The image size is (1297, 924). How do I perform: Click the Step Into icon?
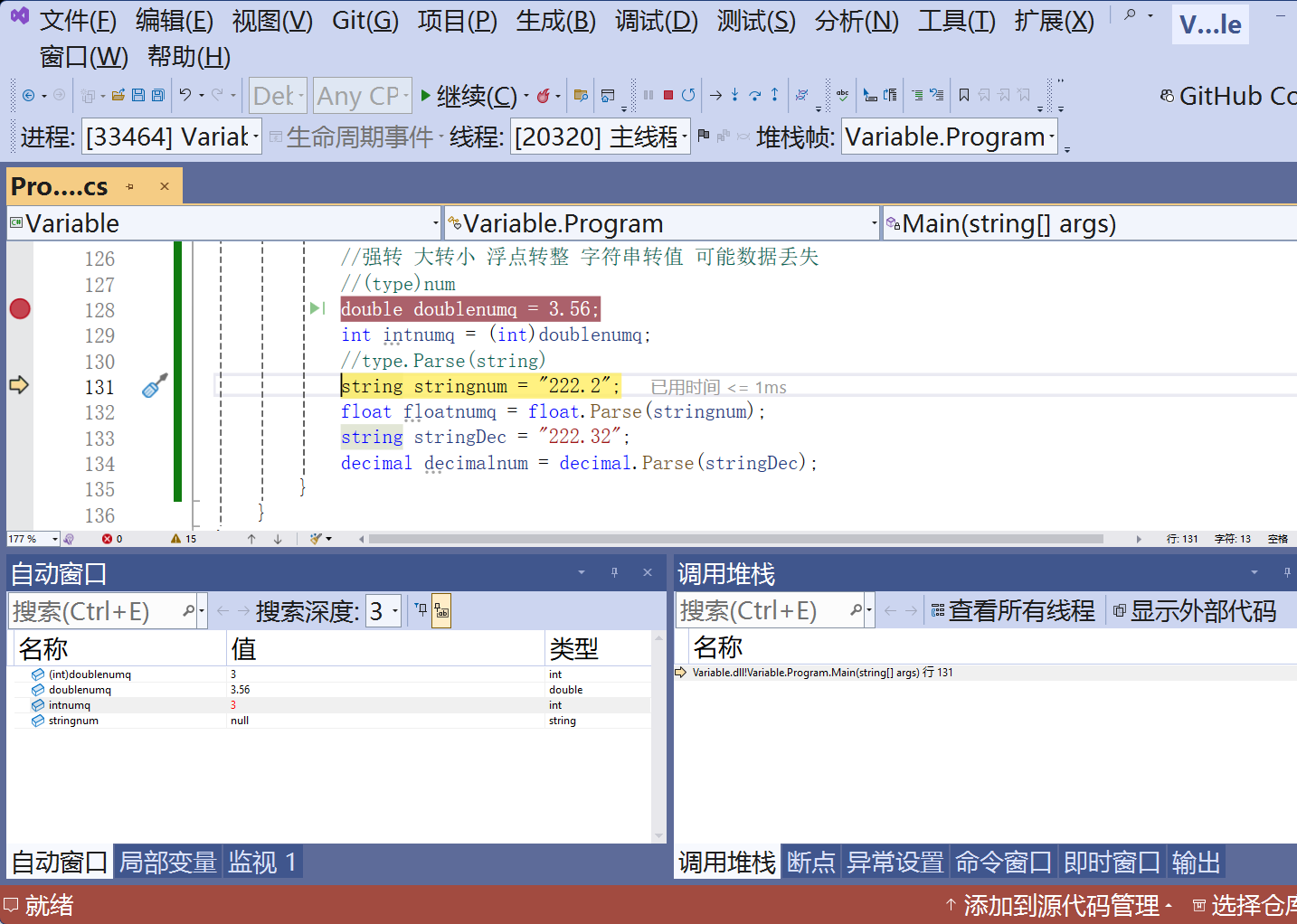[x=735, y=95]
